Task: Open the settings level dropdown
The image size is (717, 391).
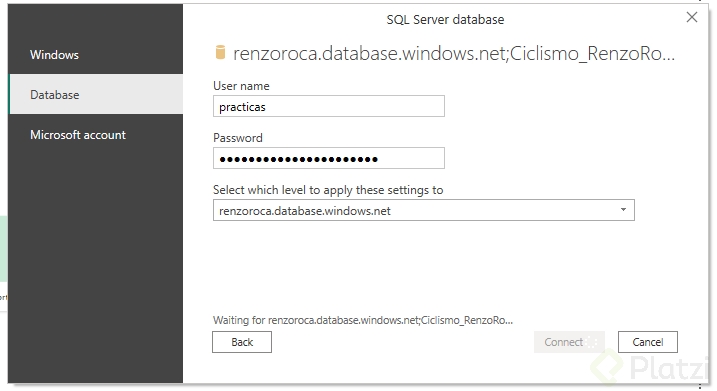Action: pyautogui.click(x=423, y=210)
